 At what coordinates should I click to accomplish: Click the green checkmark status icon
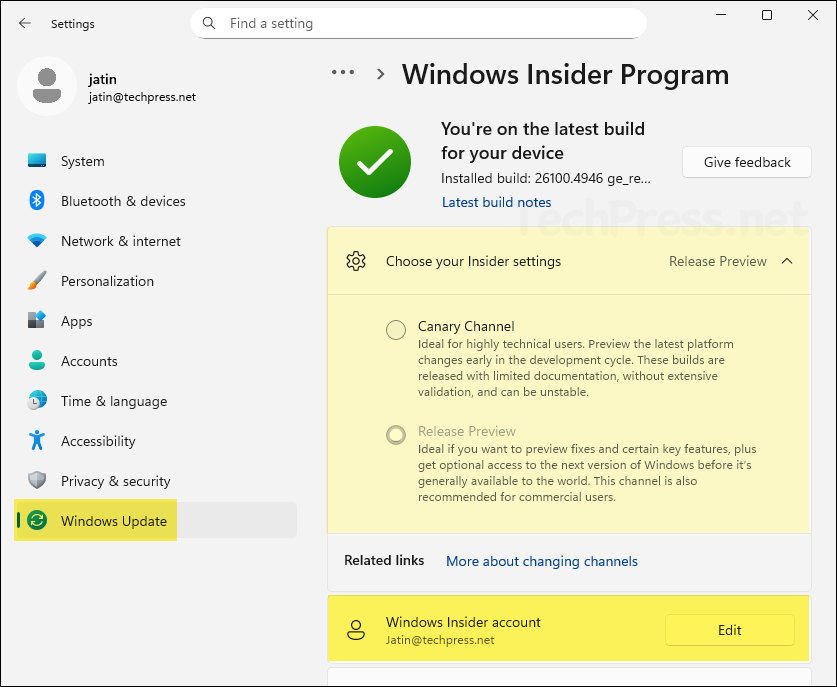pyautogui.click(x=375, y=162)
